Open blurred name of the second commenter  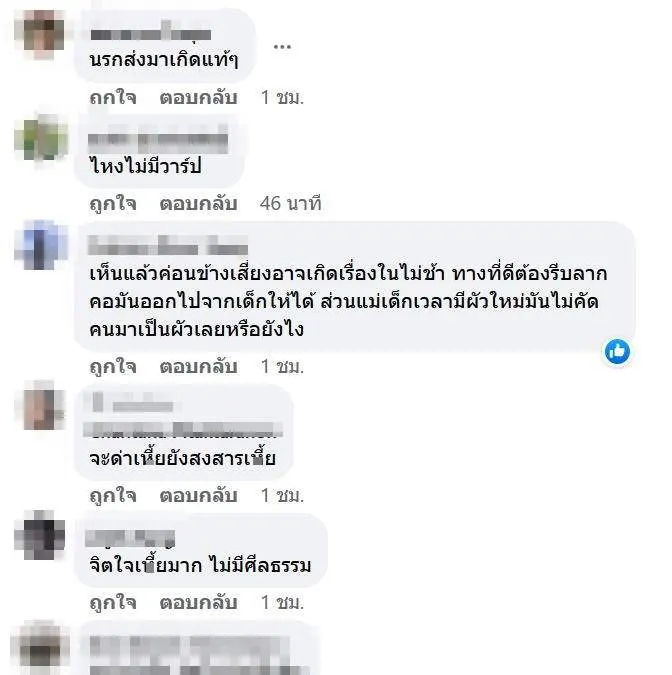tap(158, 140)
